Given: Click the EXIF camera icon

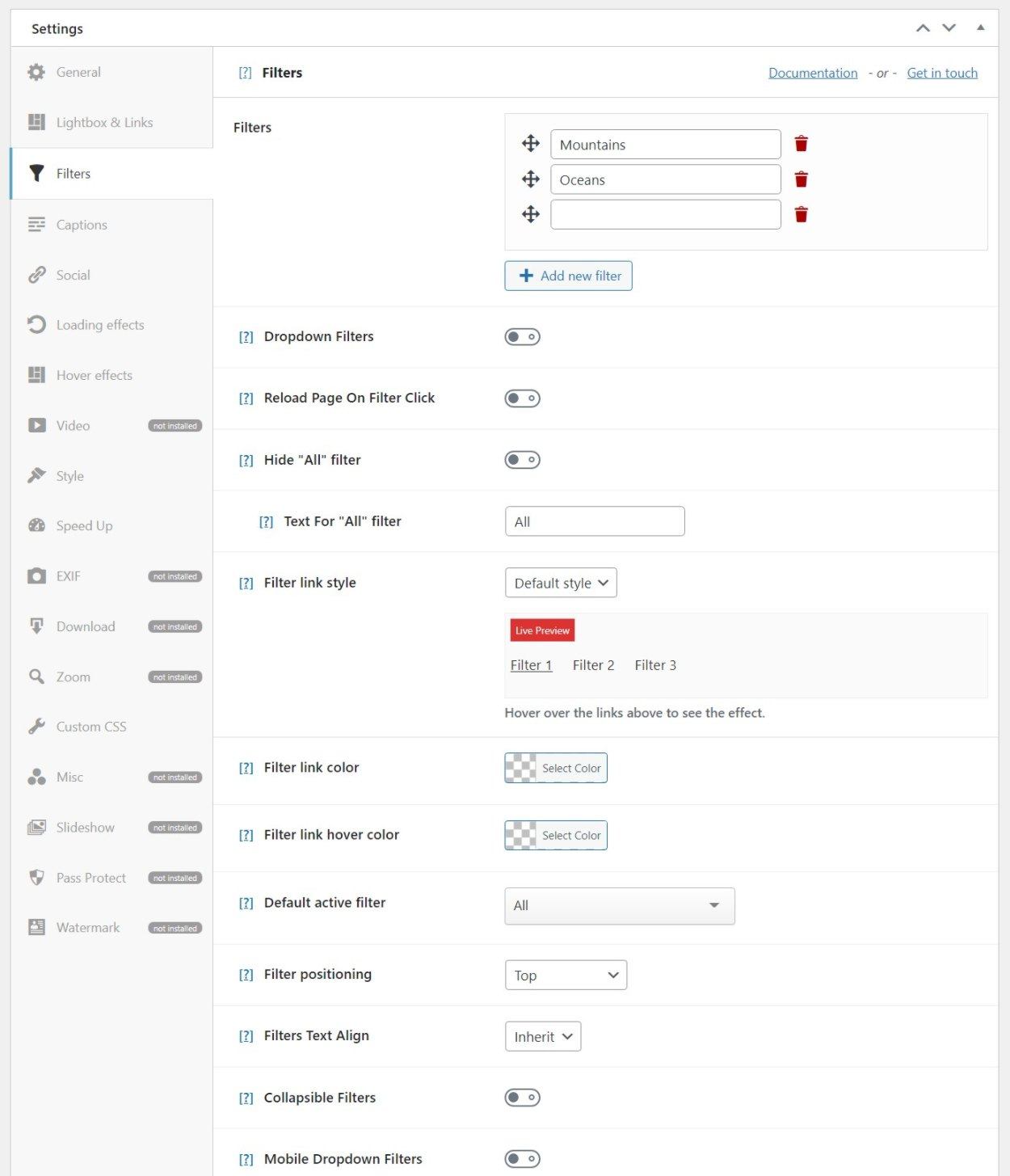Looking at the screenshot, I should (36, 575).
